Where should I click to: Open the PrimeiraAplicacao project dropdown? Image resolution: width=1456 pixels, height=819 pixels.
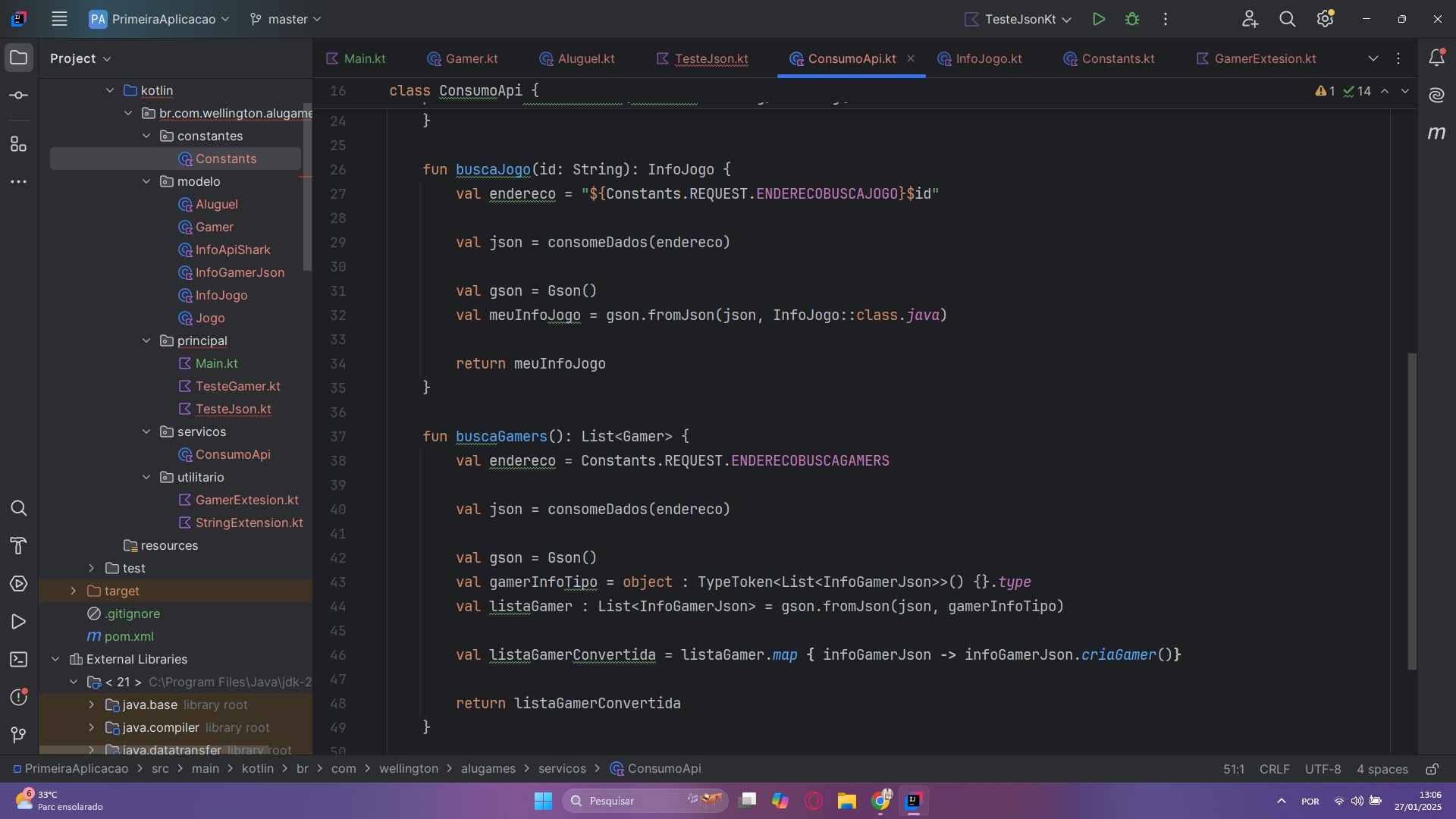(159, 19)
